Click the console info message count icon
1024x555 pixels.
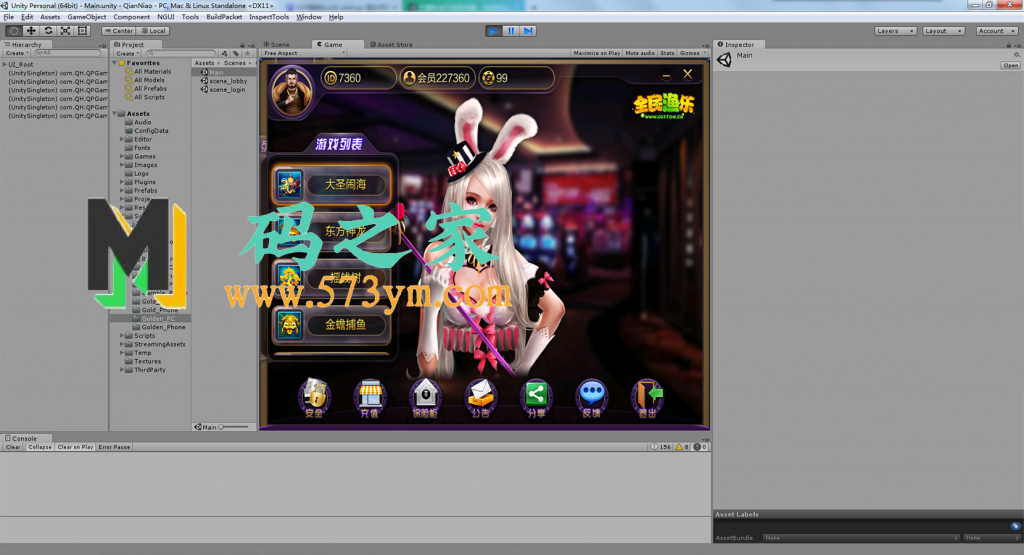(x=661, y=447)
